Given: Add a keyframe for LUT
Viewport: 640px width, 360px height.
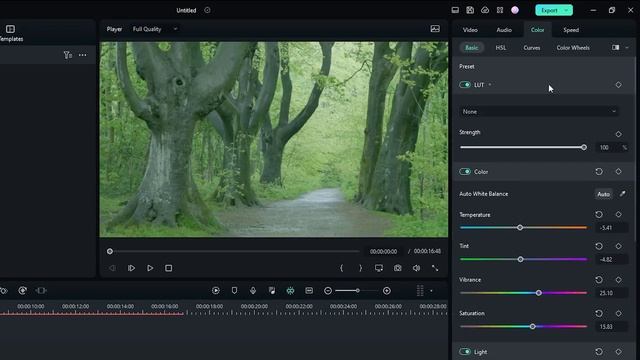Looking at the screenshot, I should coord(618,84).
